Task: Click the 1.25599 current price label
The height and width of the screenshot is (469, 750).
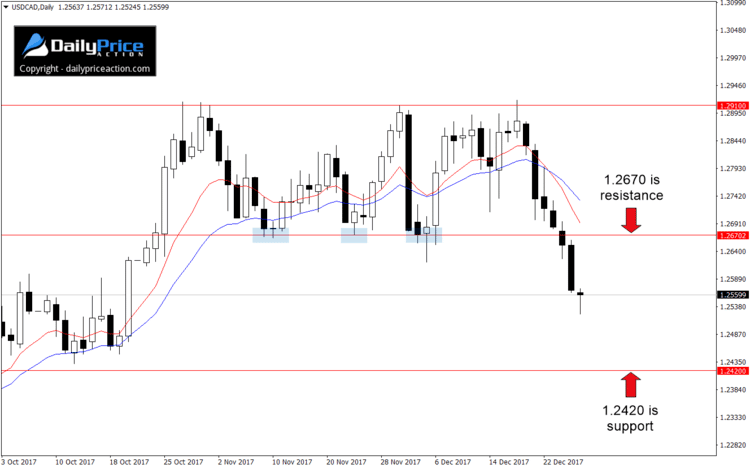Action: click(733, 295)
